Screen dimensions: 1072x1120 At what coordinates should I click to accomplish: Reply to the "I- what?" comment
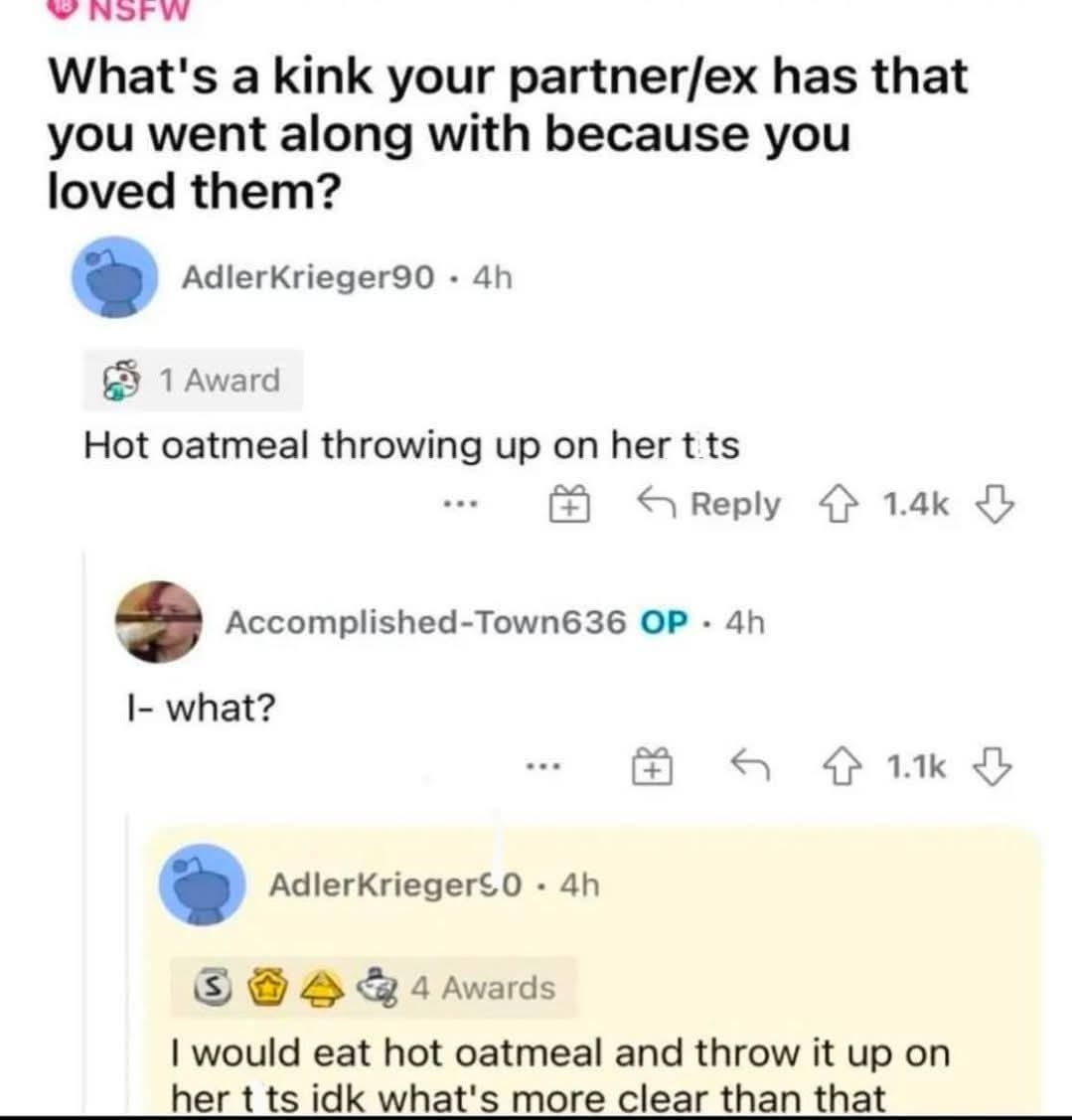751,766
